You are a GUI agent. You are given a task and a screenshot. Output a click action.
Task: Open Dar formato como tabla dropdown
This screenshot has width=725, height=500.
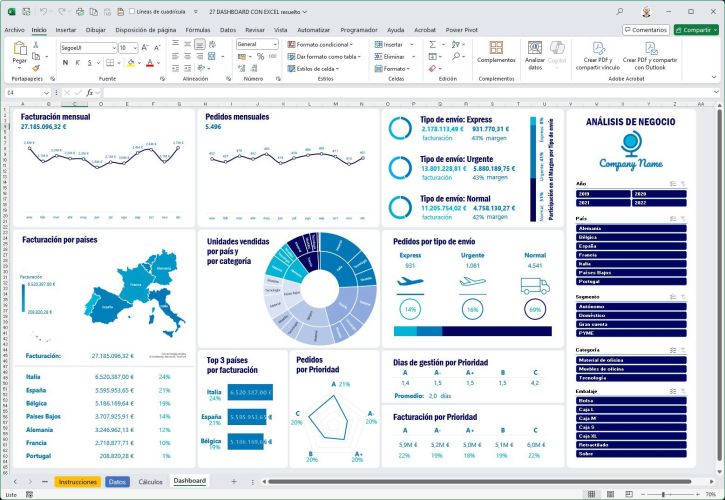324,56
